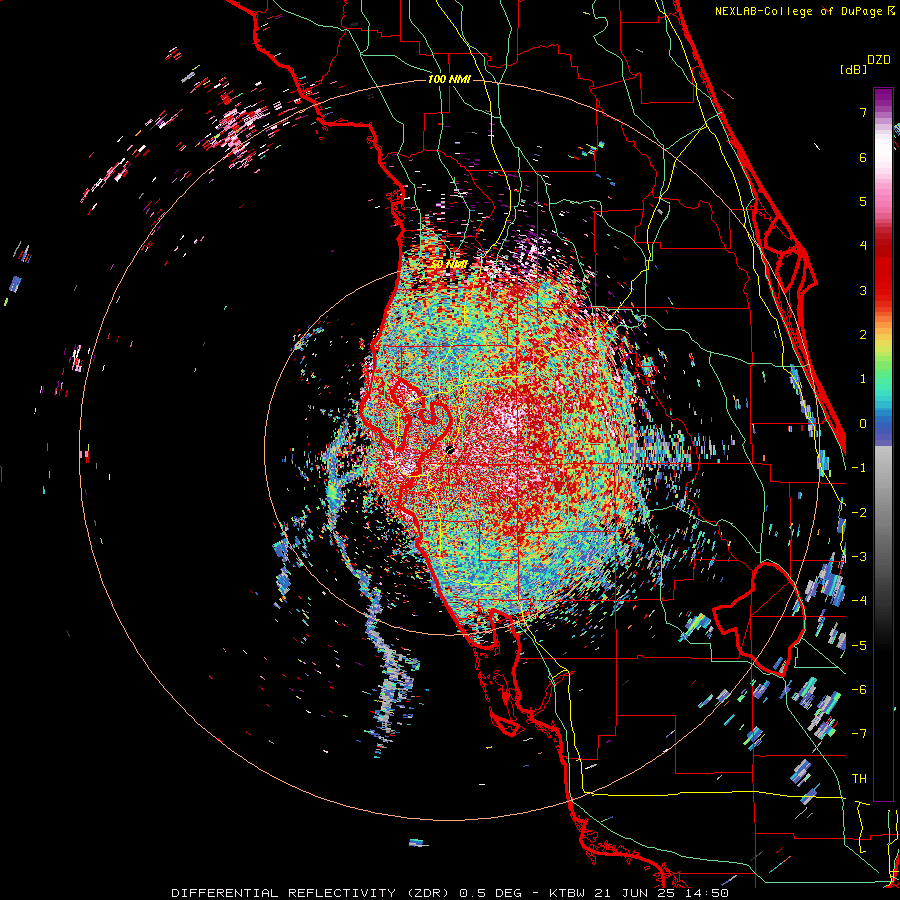This screenshot has width=900, height=900.
Task: Click the black radar site dot at center
Action: coord(451,451)
